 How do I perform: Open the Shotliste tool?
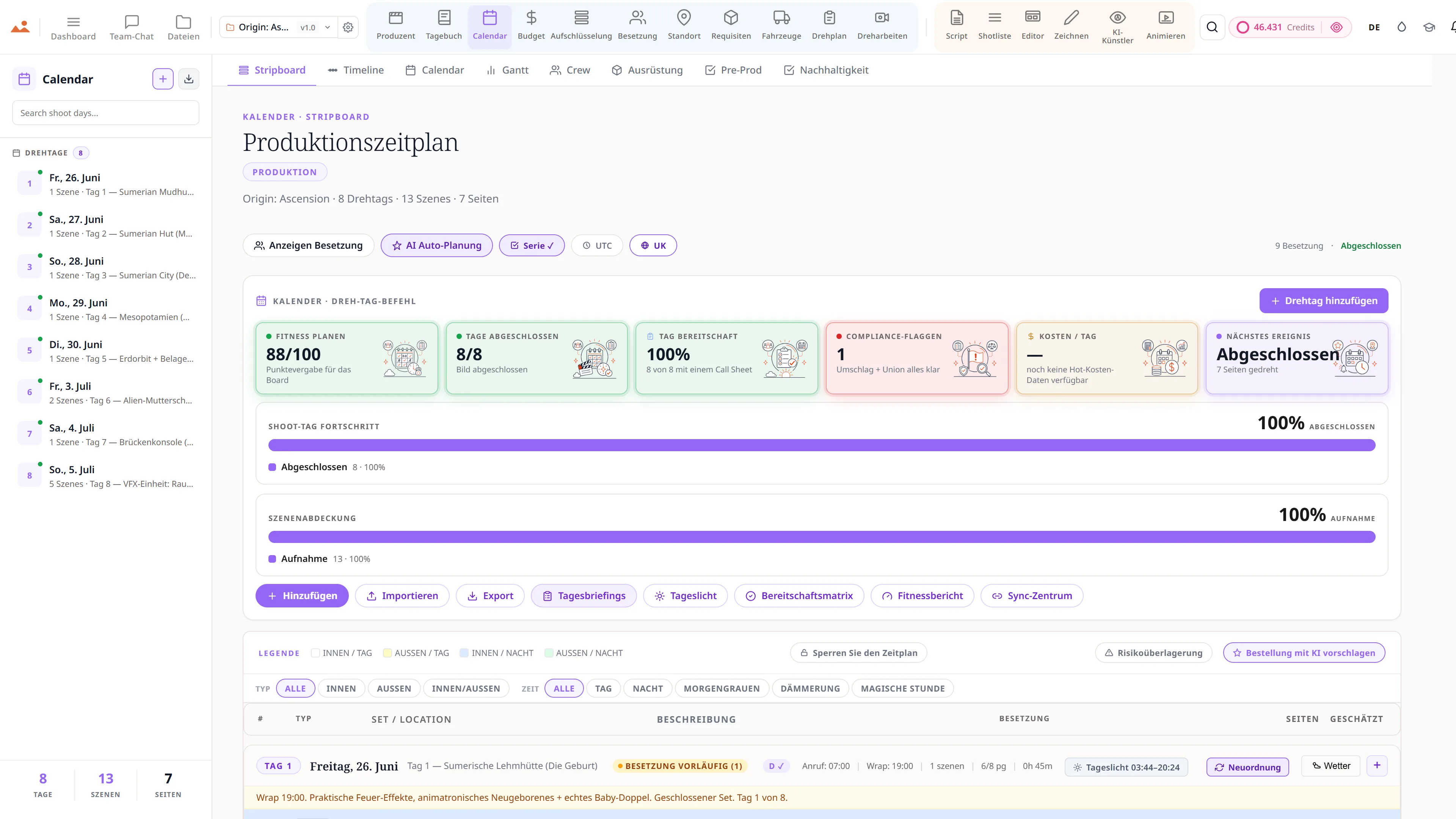click(994, 27)
